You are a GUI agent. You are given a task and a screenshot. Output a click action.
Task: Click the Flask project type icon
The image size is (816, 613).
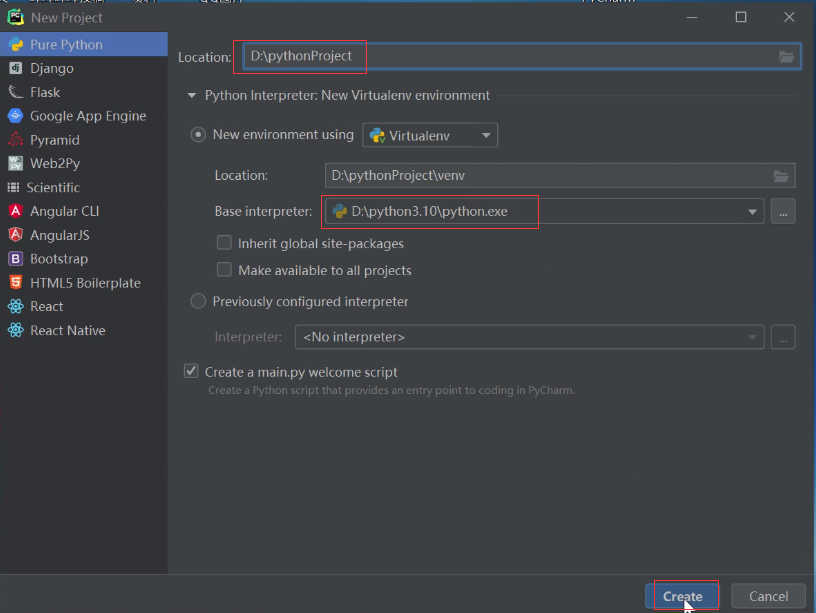click(x=15, y=92)
